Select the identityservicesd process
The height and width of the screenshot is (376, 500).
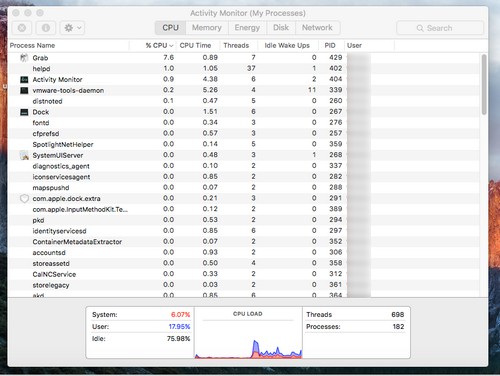(244, 231)
